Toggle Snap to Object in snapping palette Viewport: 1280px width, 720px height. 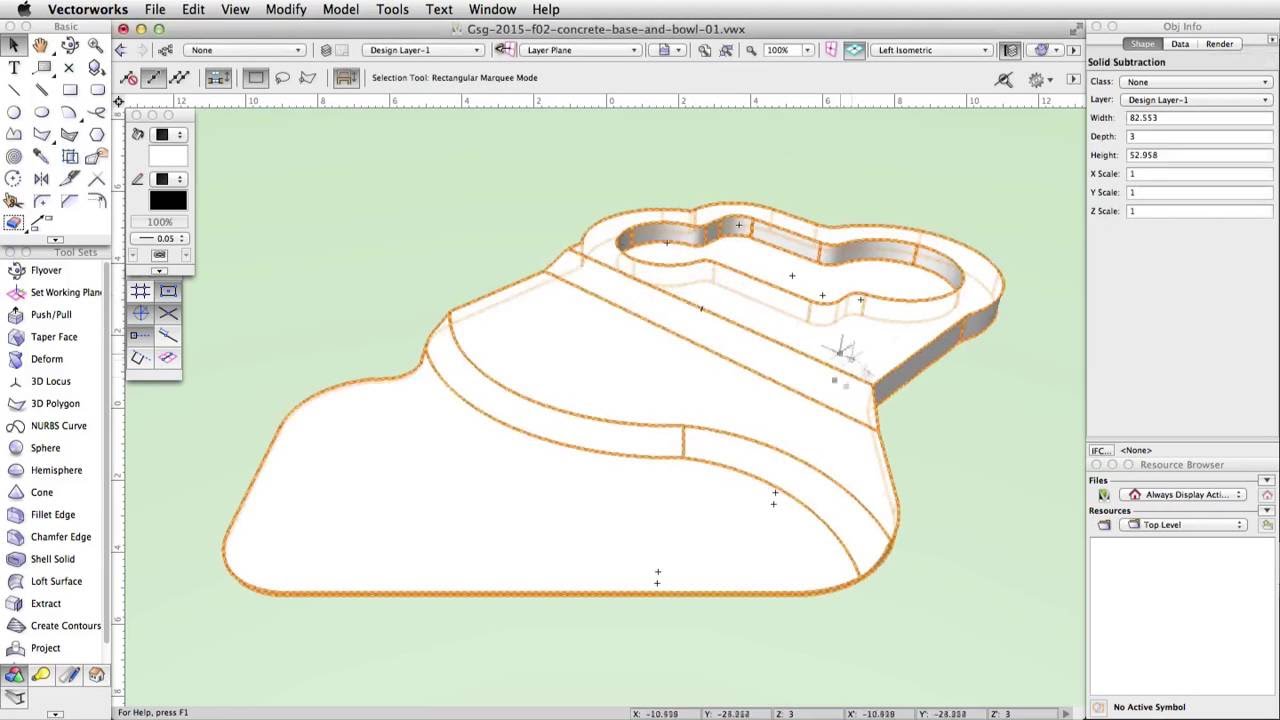pyautogui.click(x=168, y=291)
